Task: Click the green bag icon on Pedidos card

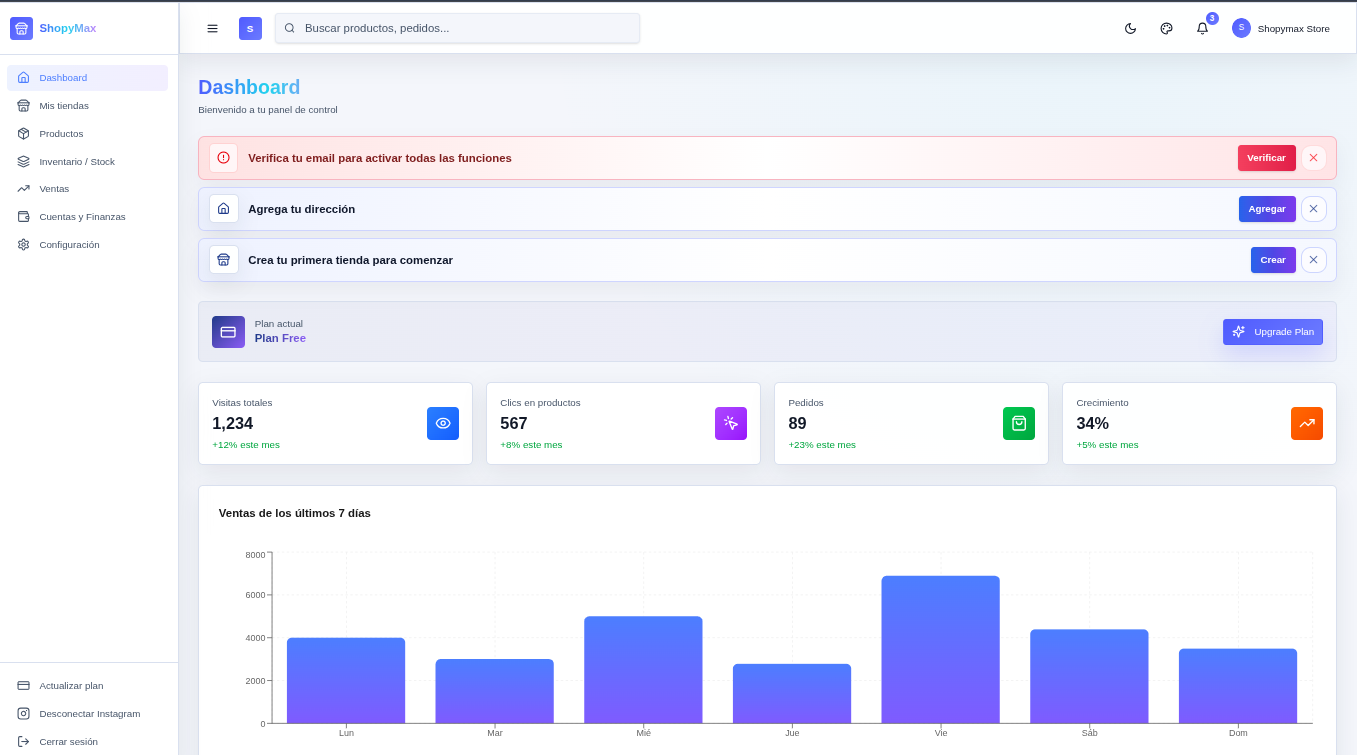Action: click(x=1019, y=423)
